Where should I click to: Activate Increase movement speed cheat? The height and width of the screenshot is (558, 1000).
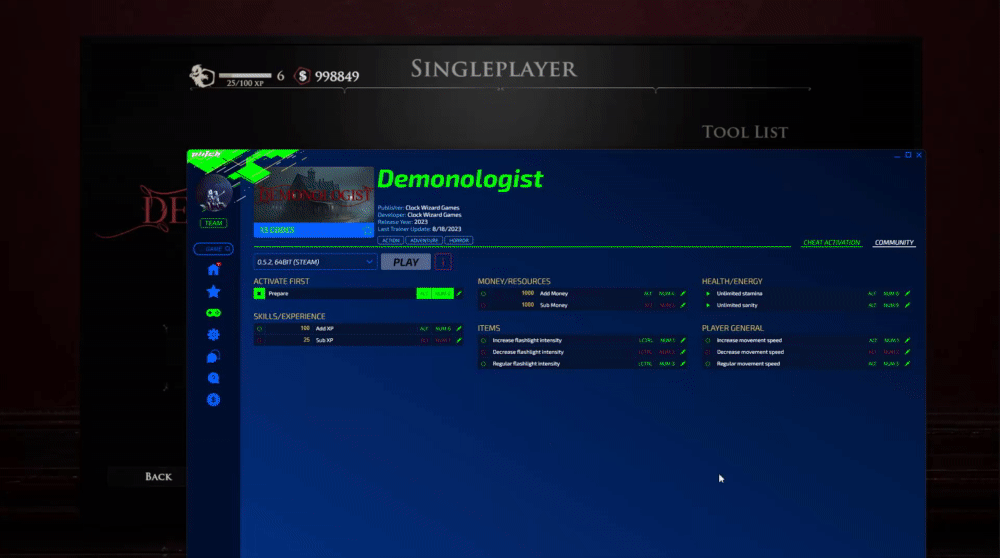(x=708, y=340)
